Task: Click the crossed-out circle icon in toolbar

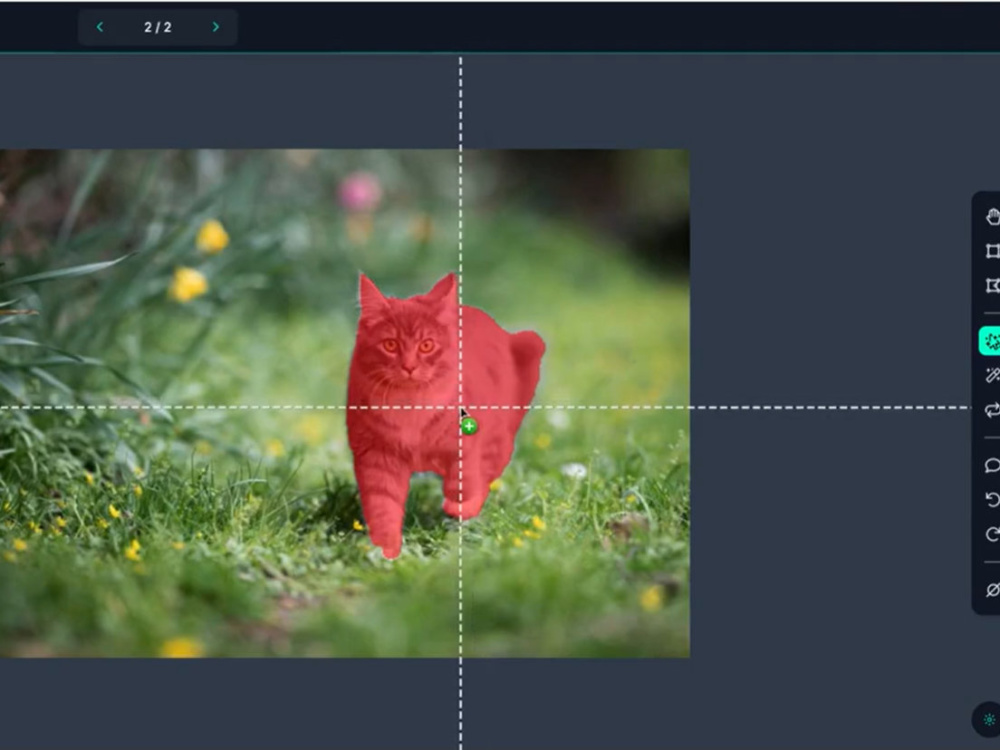Action: 992,590
